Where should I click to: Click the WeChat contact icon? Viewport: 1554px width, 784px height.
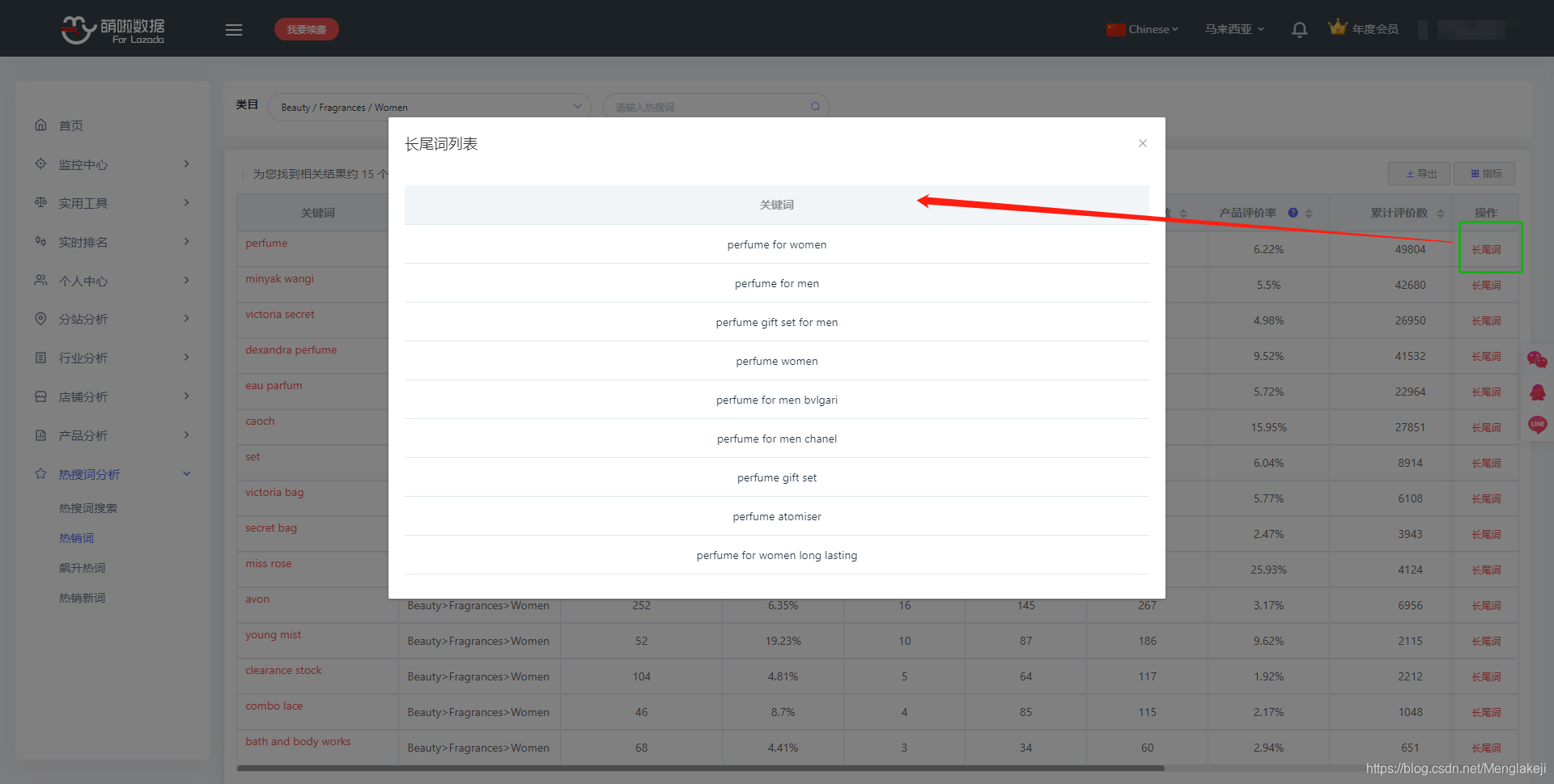(1537, 359)
